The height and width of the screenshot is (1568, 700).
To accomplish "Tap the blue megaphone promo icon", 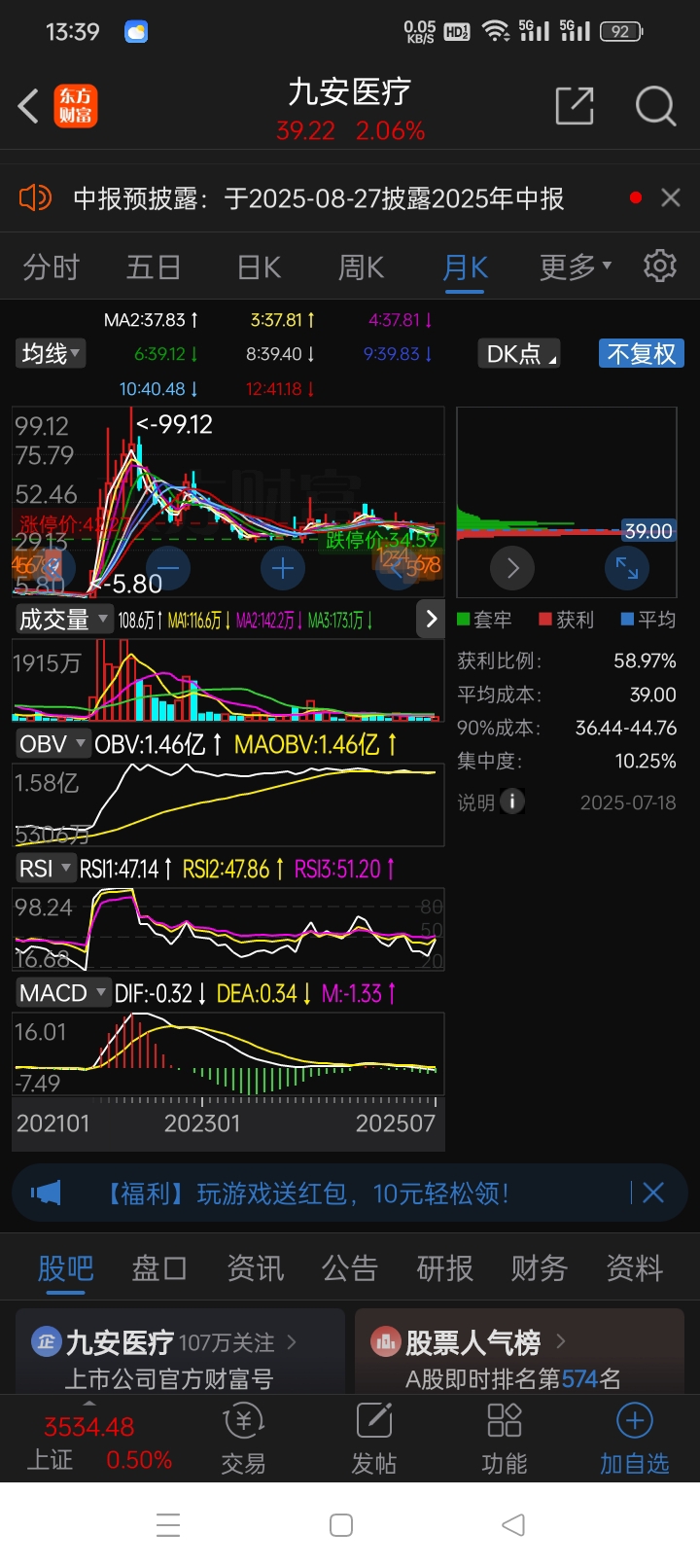I will coord(46,1193).
